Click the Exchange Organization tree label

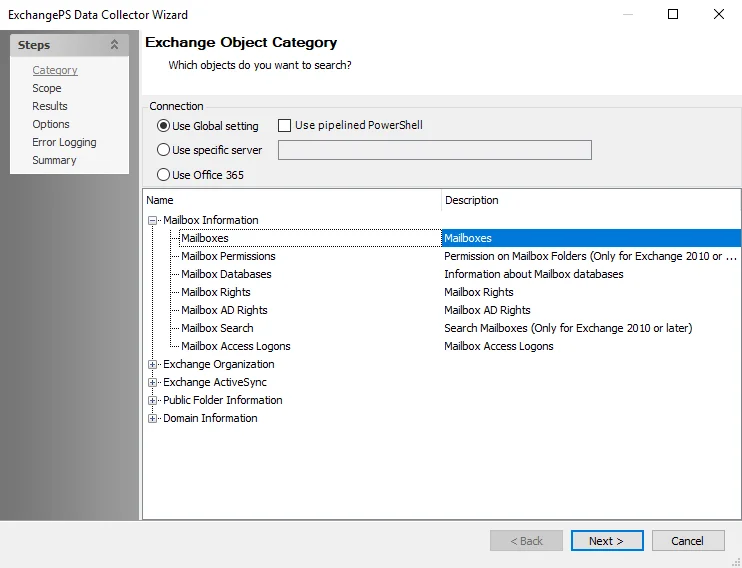(219, 364)
